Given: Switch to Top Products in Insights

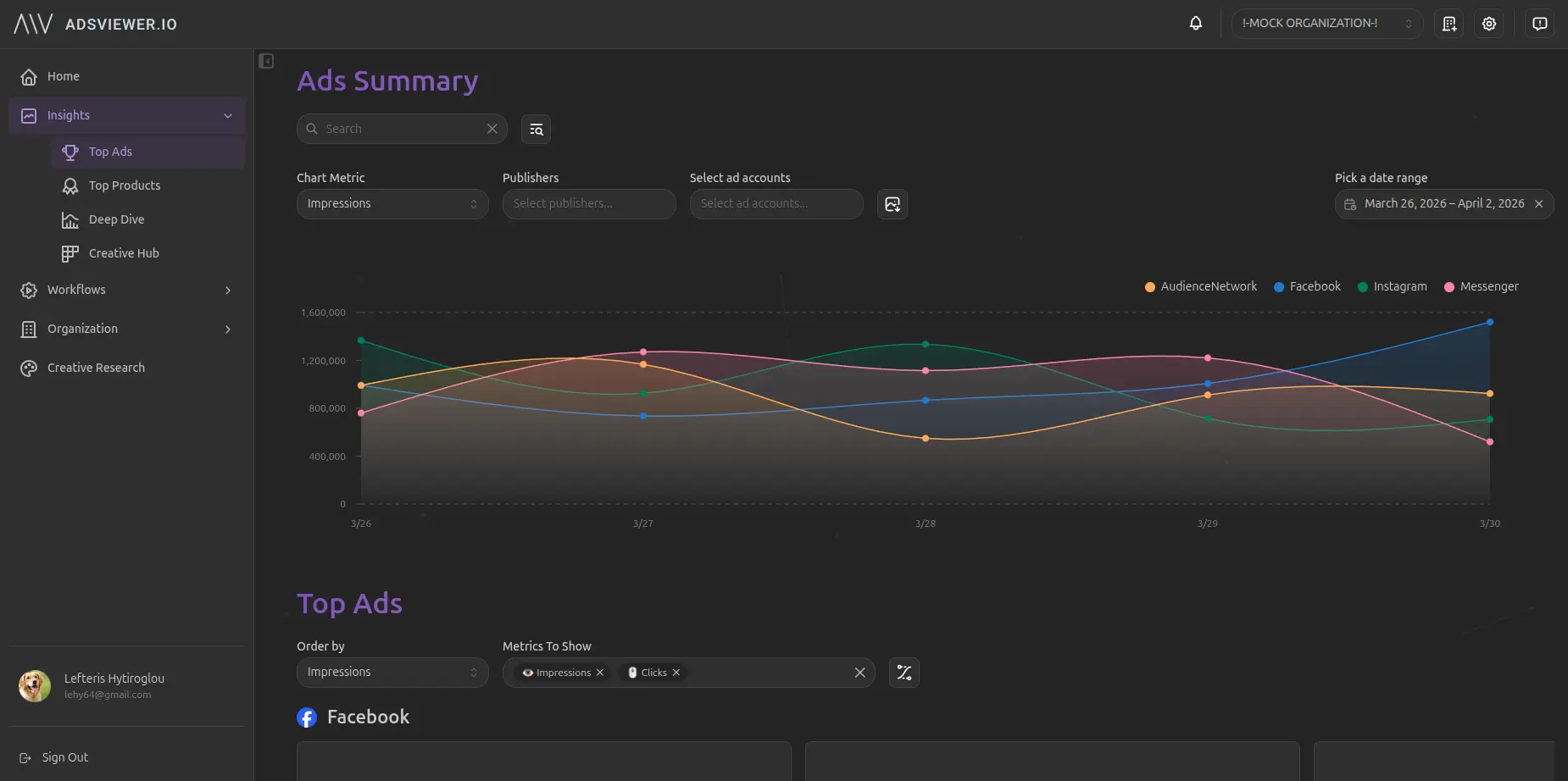Looking at the screenshot, I should click(x=124, y=185).
